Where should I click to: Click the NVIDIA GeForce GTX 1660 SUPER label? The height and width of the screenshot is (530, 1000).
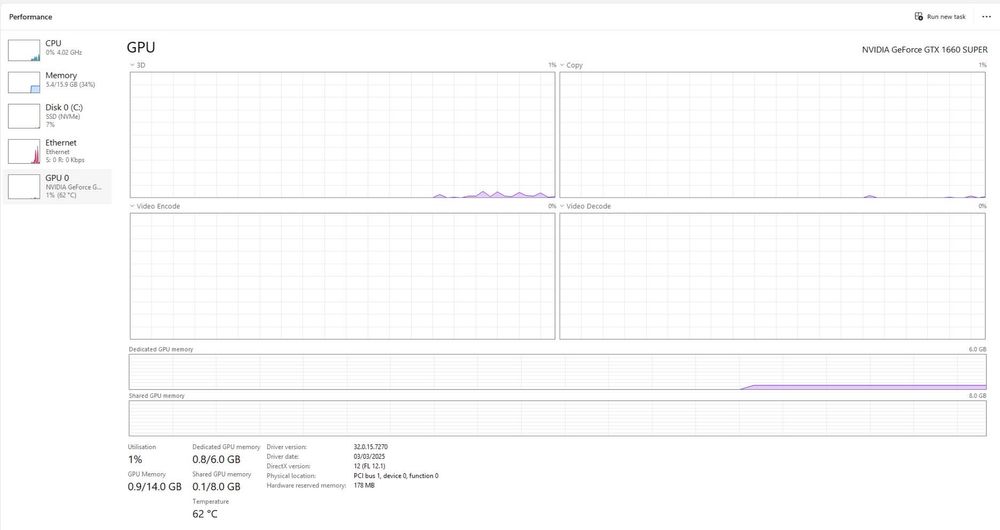[x=925, y=50]
